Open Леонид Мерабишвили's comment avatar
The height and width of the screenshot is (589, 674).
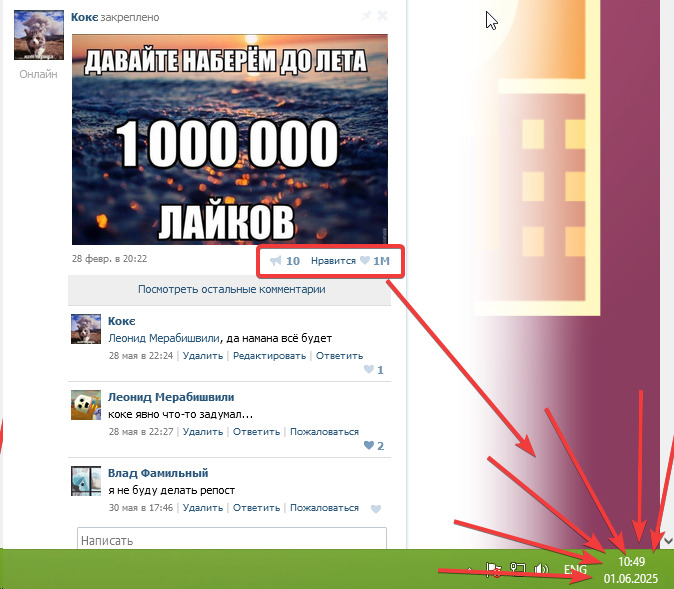86,405
